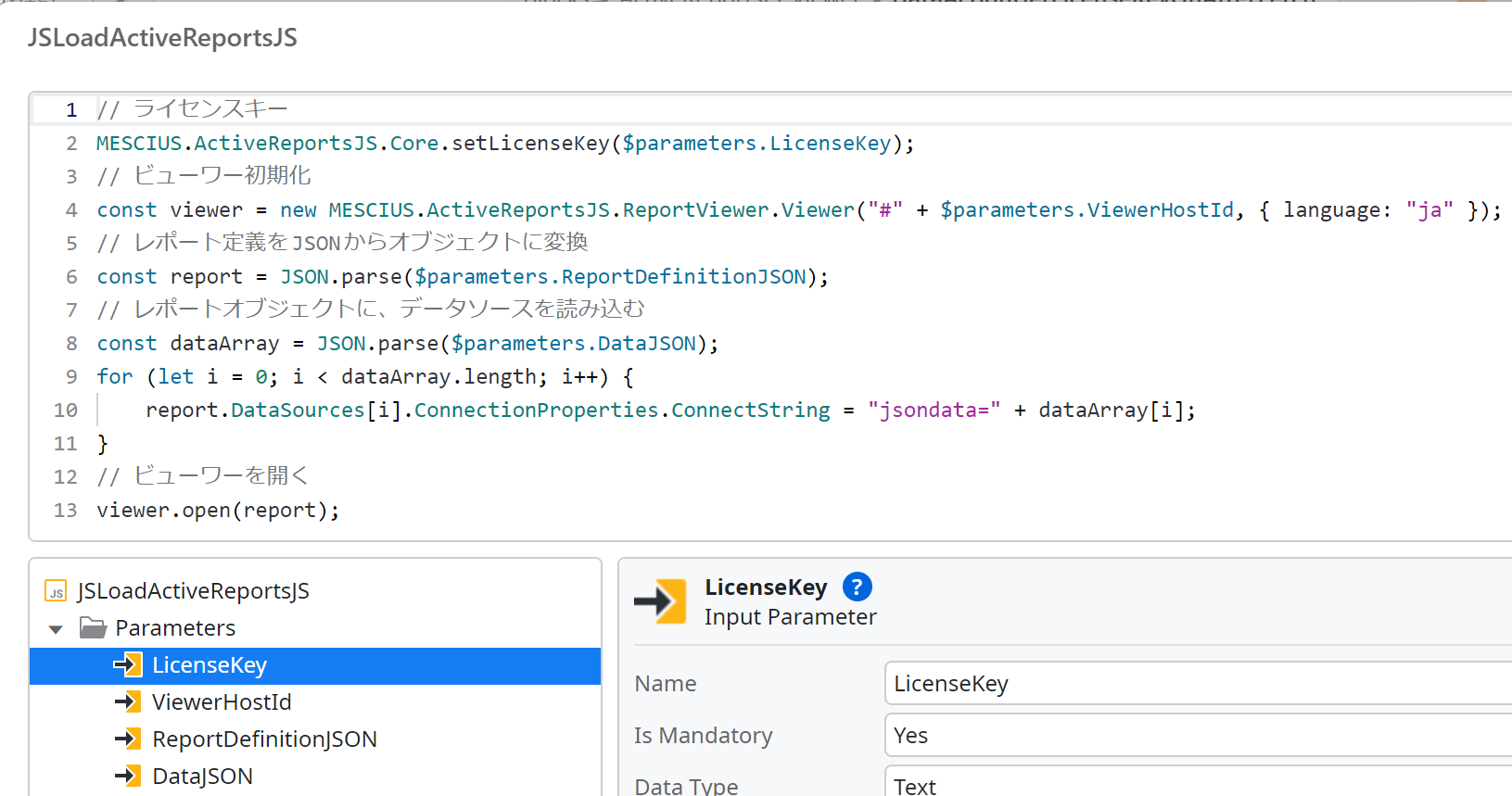Click line number 13 in the gutter

click(65, 511)
